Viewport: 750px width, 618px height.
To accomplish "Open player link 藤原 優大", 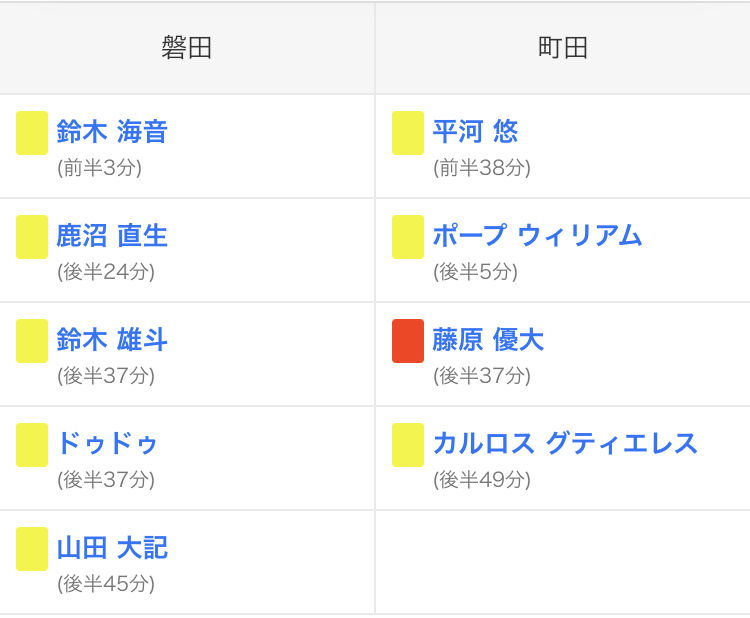I will [488, 340].
